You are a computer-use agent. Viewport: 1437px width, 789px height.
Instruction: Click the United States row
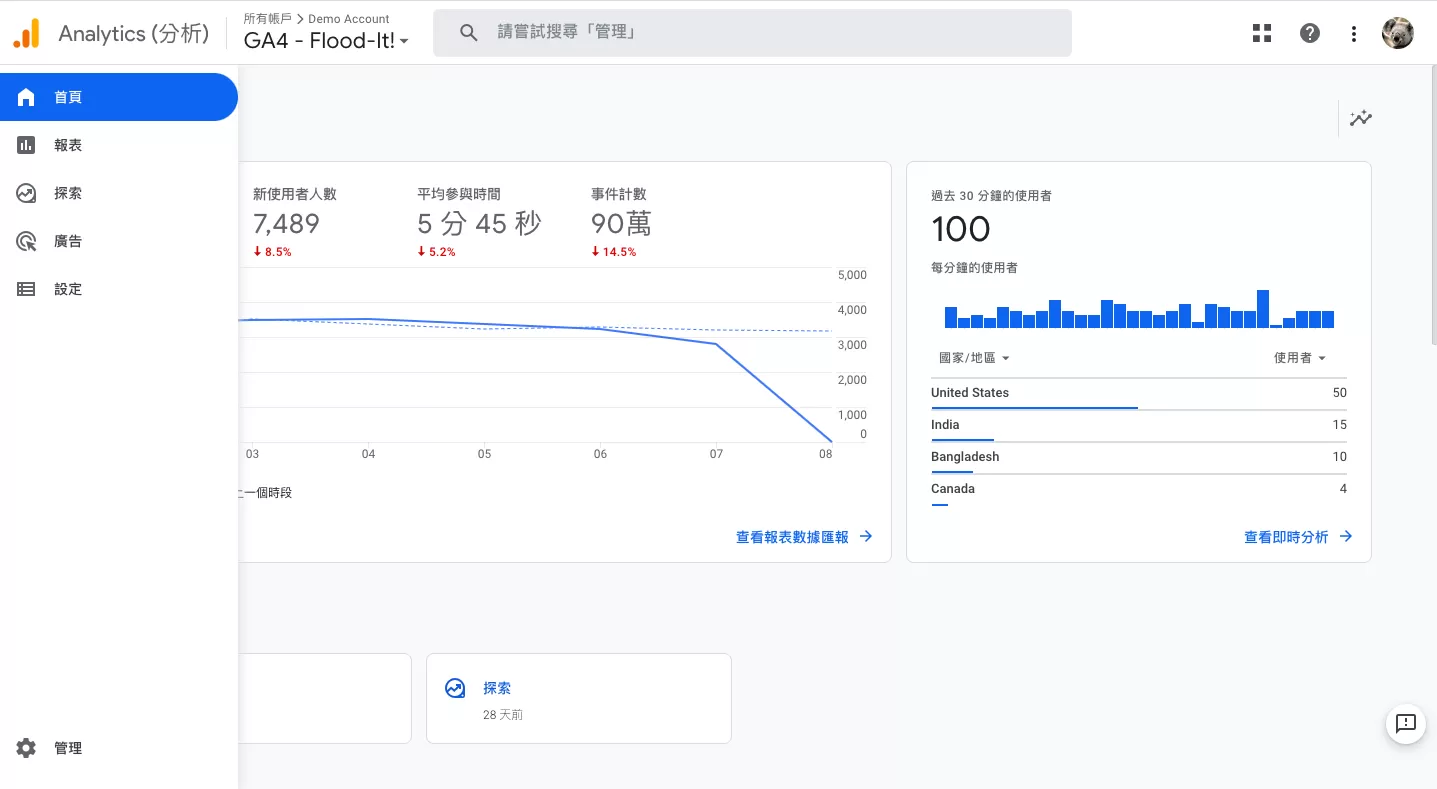(x=1139, y=393)
